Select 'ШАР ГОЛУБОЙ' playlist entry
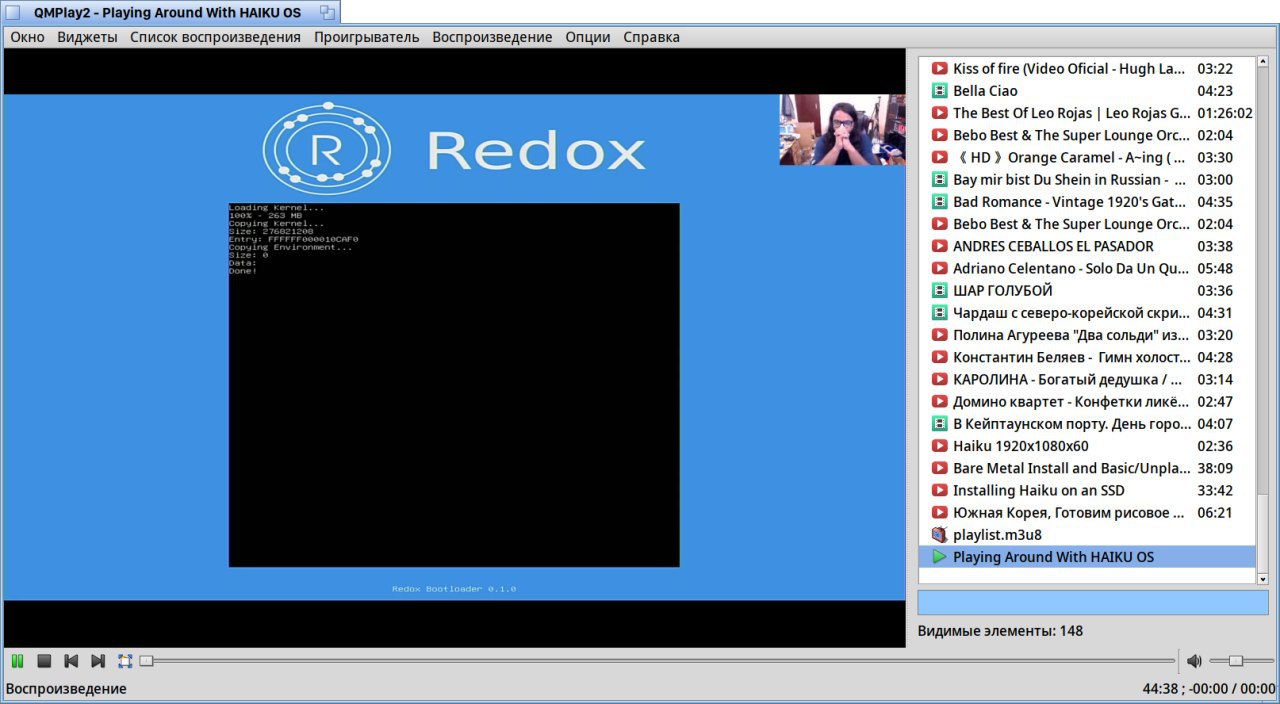Viewport: 1280px width, 704px height. (x=1087, y=291)
